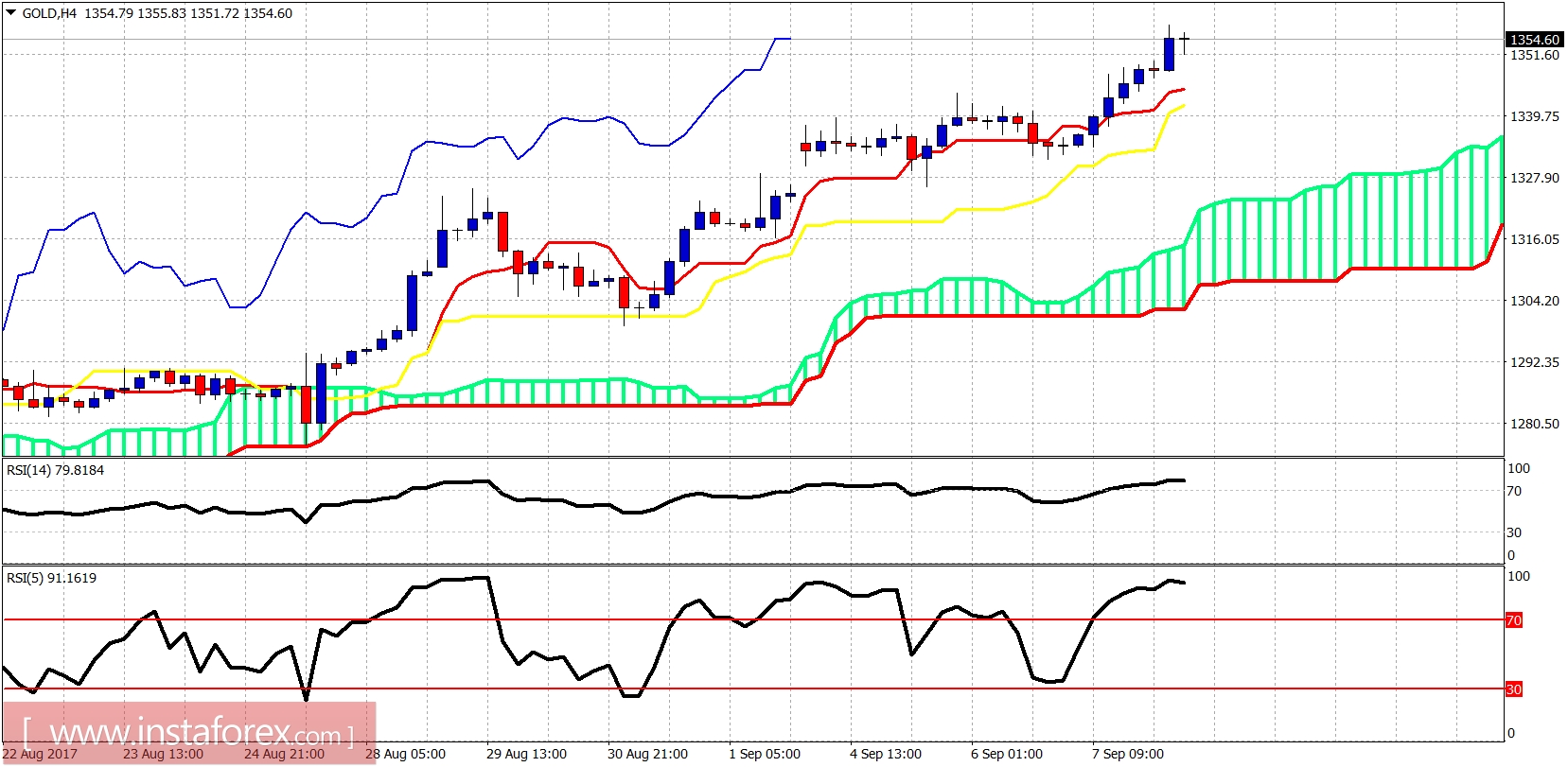Click the 1 Sep 05:00 time label
Viewport: 1568px width, 767px height.
[x=765, y=754]
